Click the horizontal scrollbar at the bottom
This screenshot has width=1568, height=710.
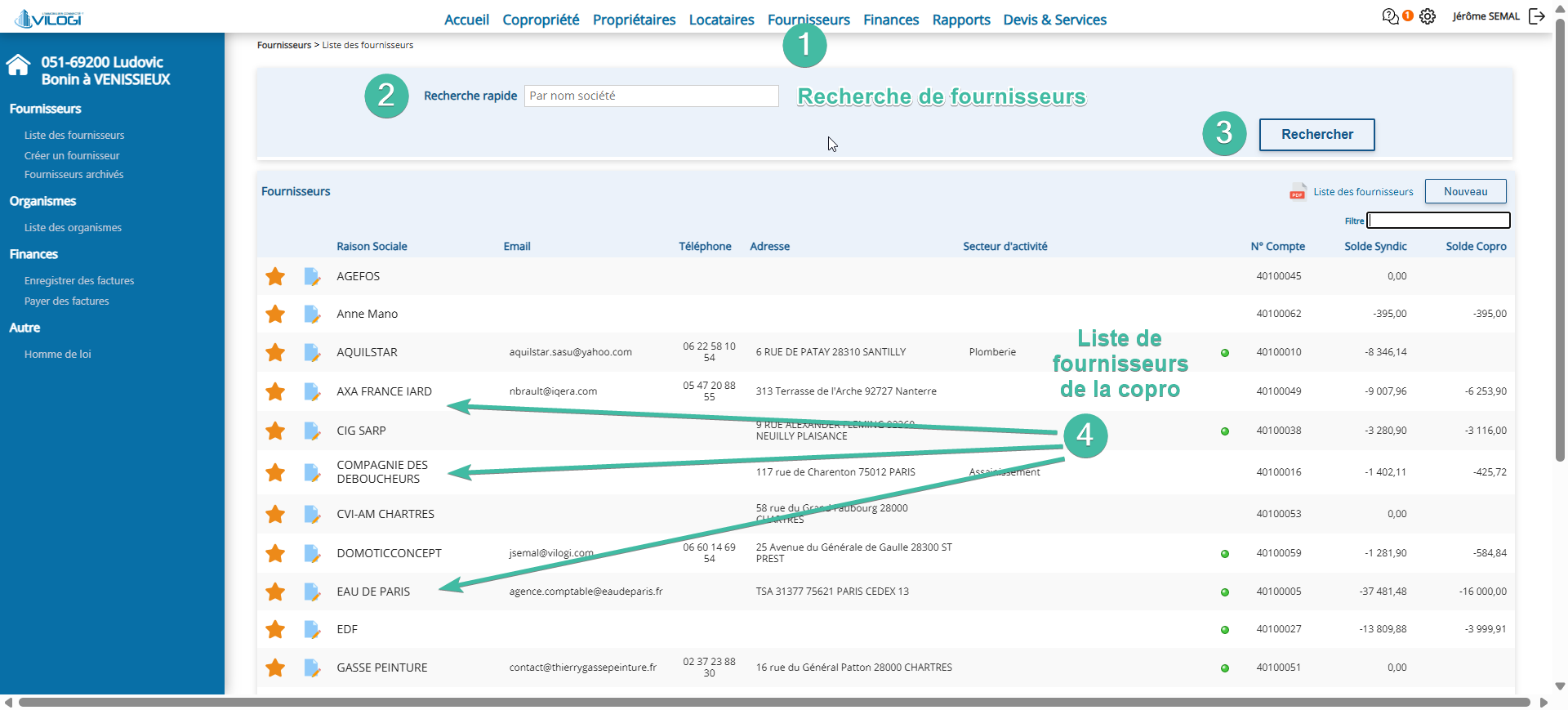[774, 703]
